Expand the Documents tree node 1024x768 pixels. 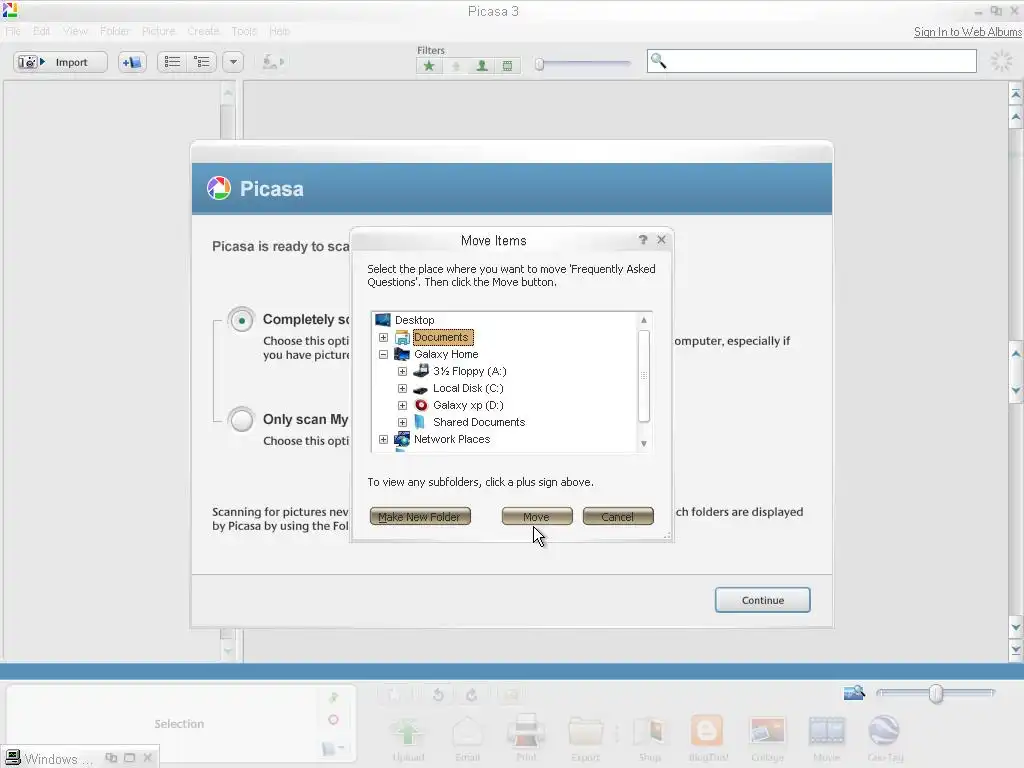tap(383, 338)
